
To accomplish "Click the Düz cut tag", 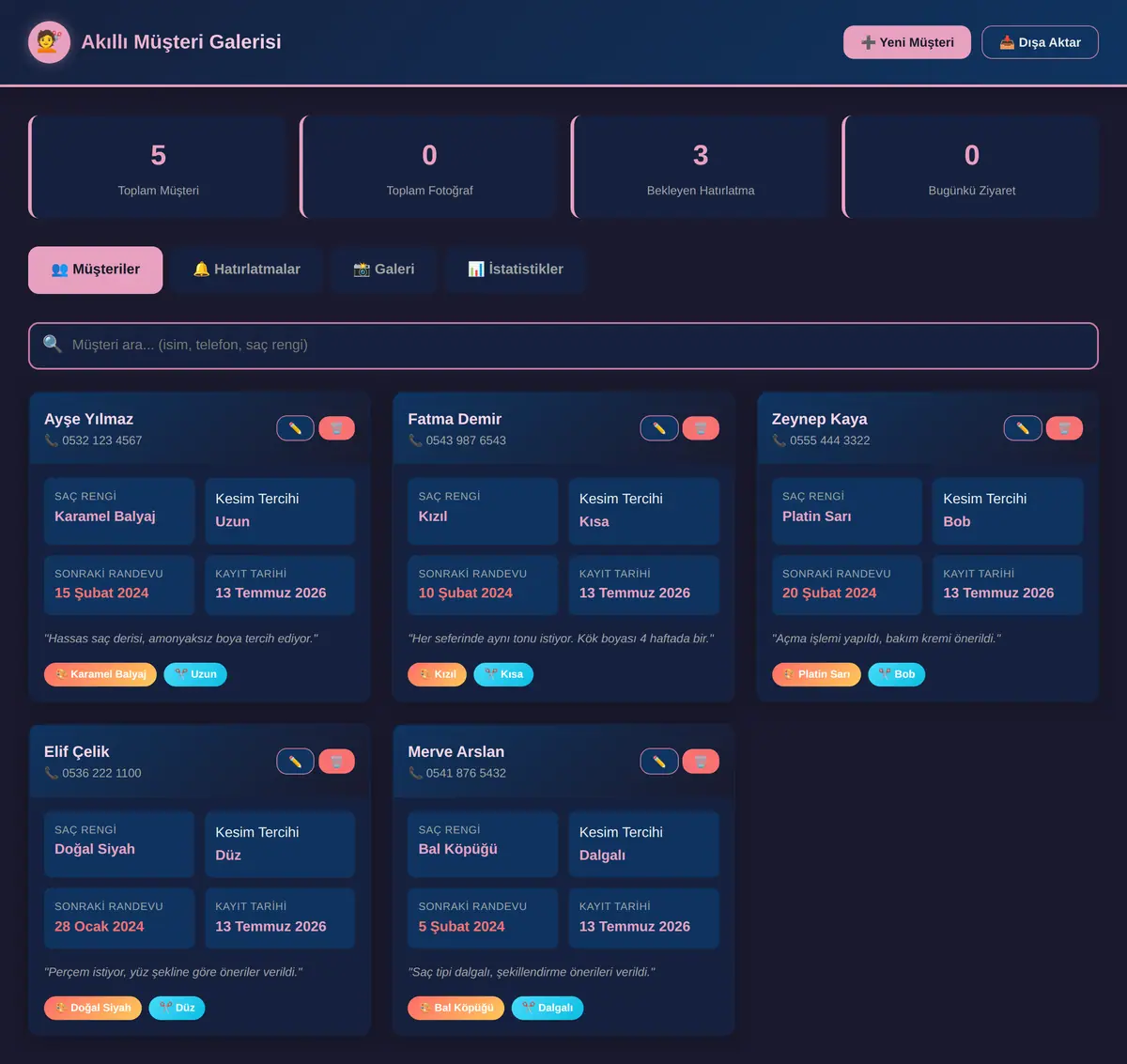I will point(177,1008).
